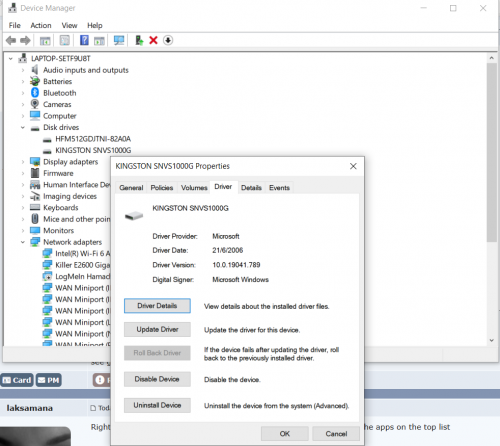Collapse the LAPTOP-SETF9U8T root node
500x446 pixels.
point(11,59)
